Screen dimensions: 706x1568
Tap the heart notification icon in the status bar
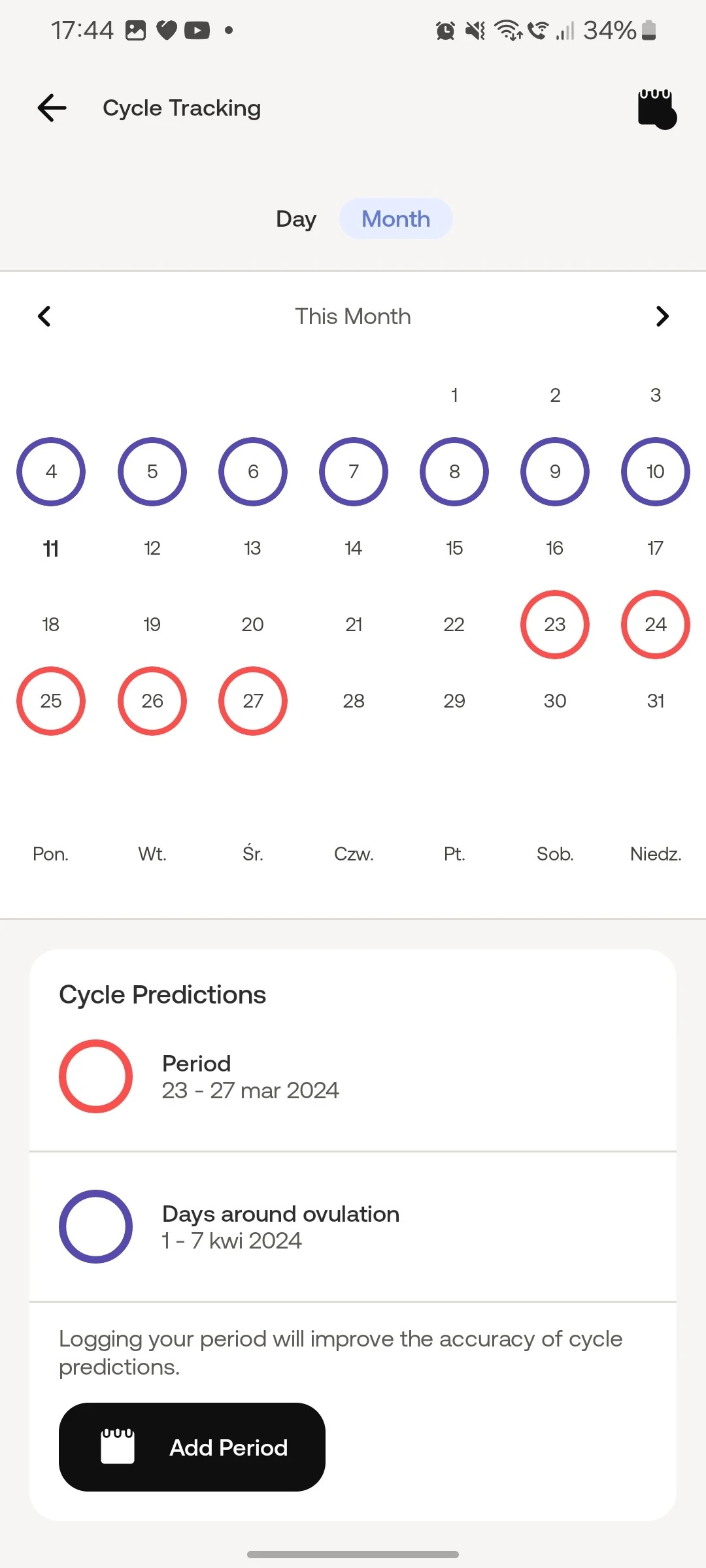click(167, 31)
